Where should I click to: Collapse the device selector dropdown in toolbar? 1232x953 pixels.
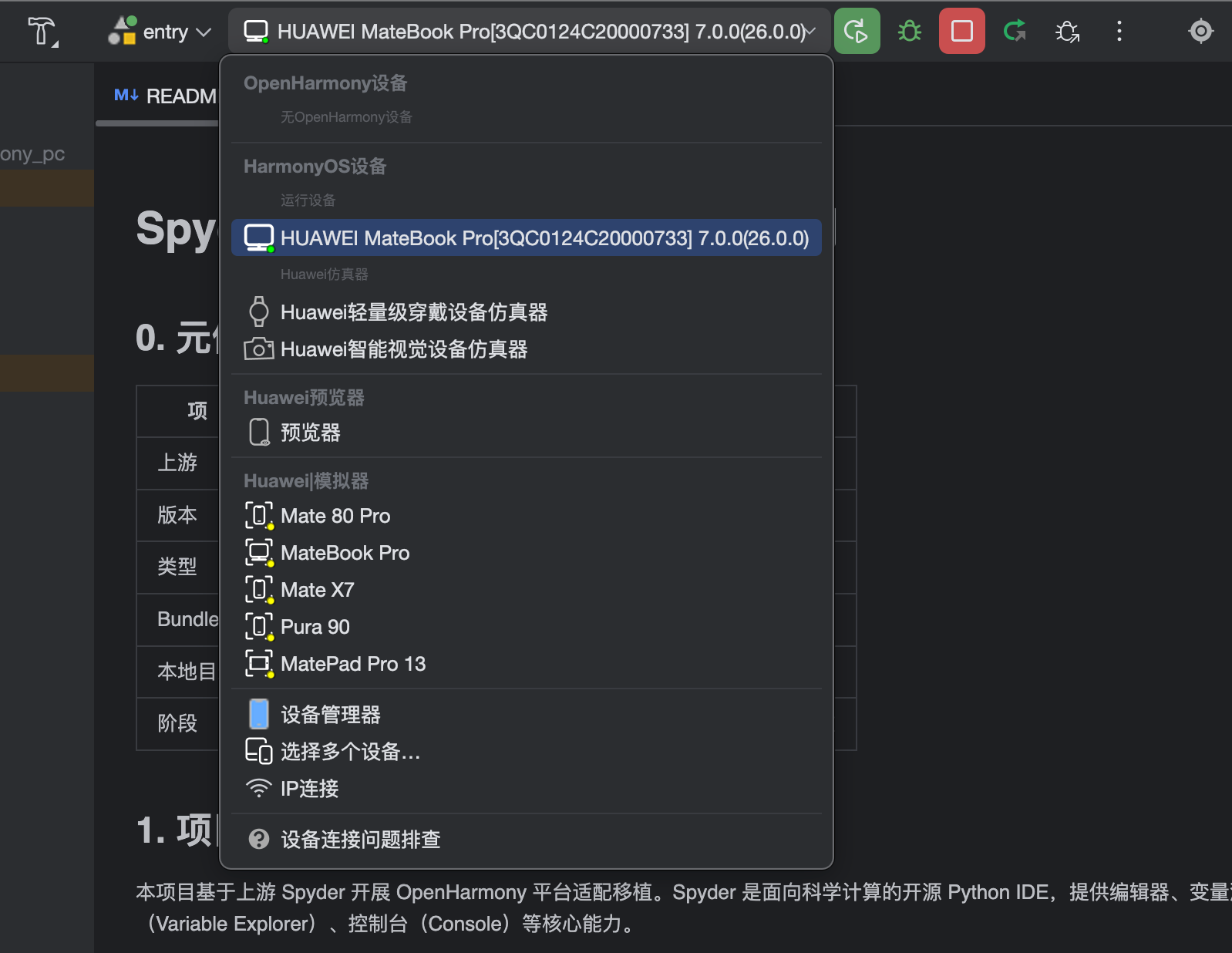tap(530, 32)
